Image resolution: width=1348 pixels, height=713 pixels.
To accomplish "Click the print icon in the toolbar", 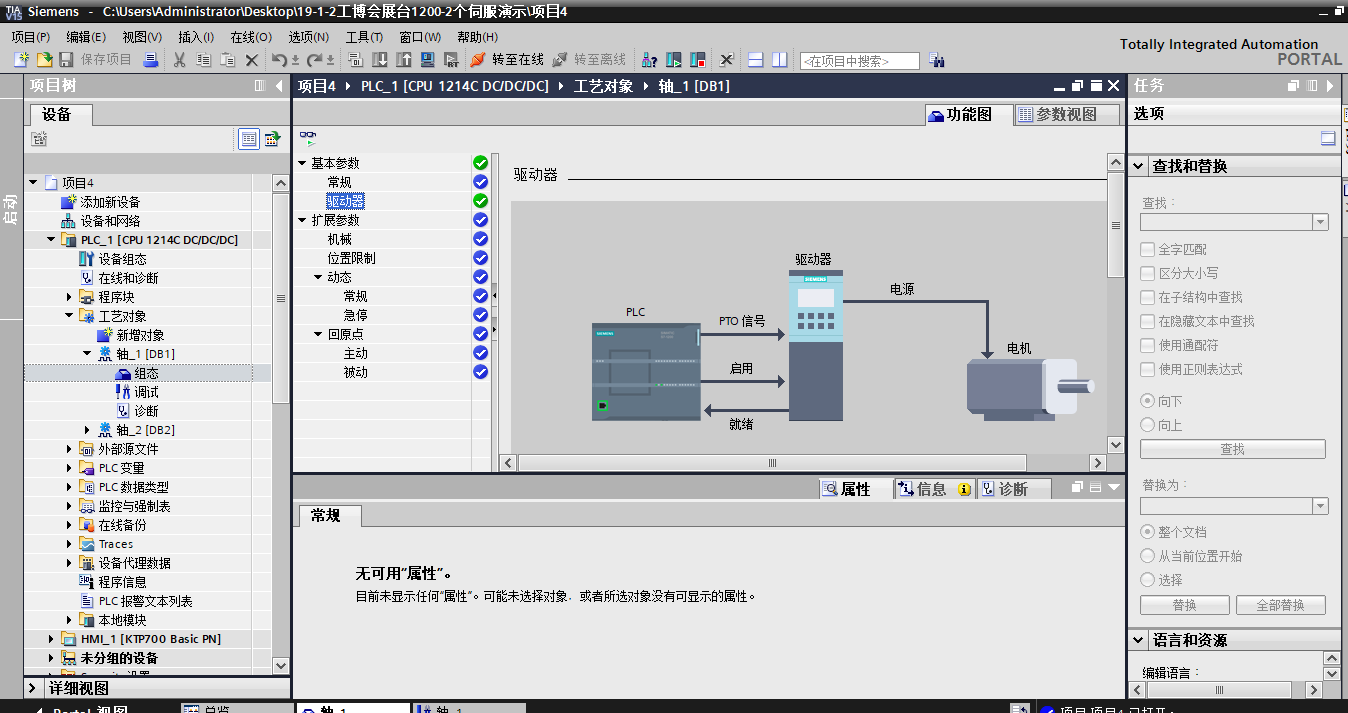I will [151, 60].
